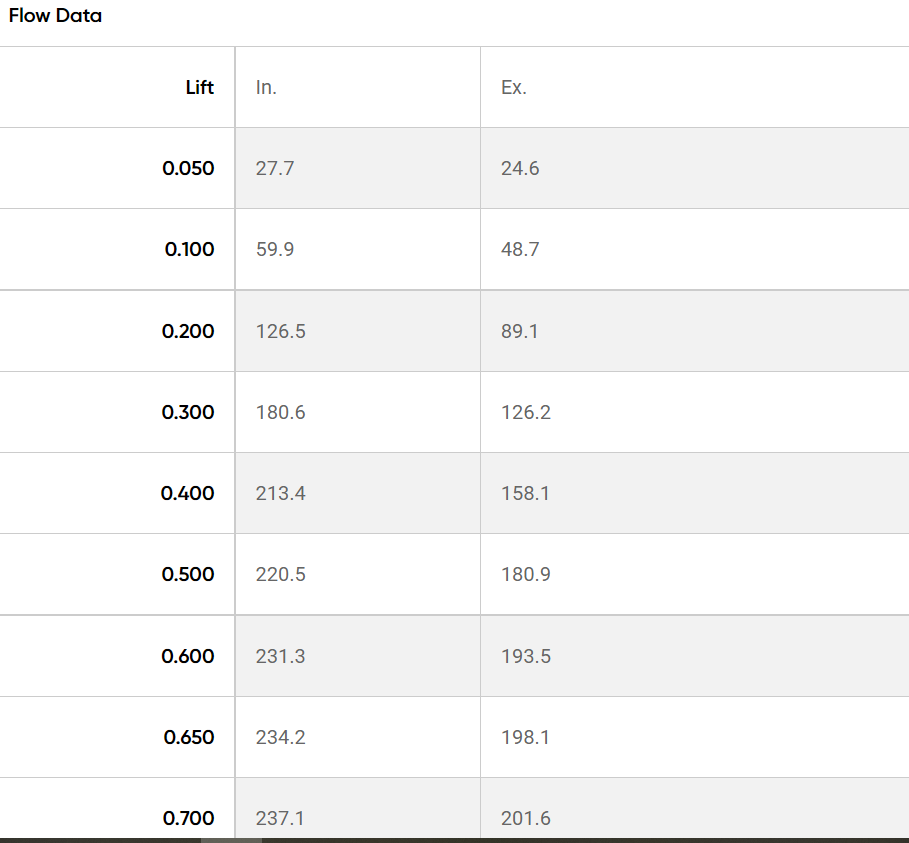Click intake value 126.5

point(281,331)
